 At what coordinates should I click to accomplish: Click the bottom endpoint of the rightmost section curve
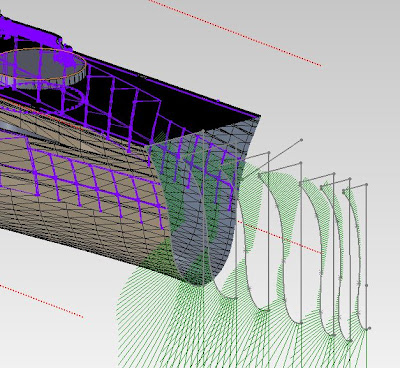coord(368,329)
